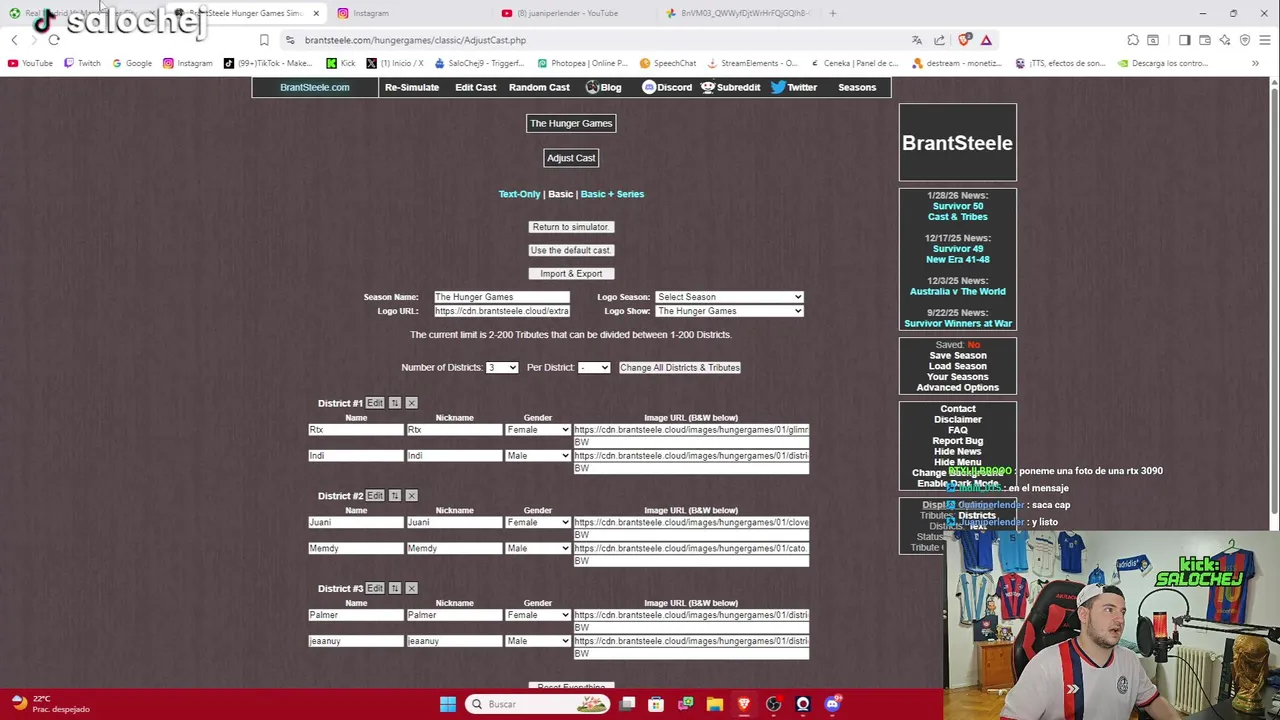The height and width of the screenshot is (720, 1280).
Task: Open browser extensions puzzle icon
Action: [x=1133, y=40]
